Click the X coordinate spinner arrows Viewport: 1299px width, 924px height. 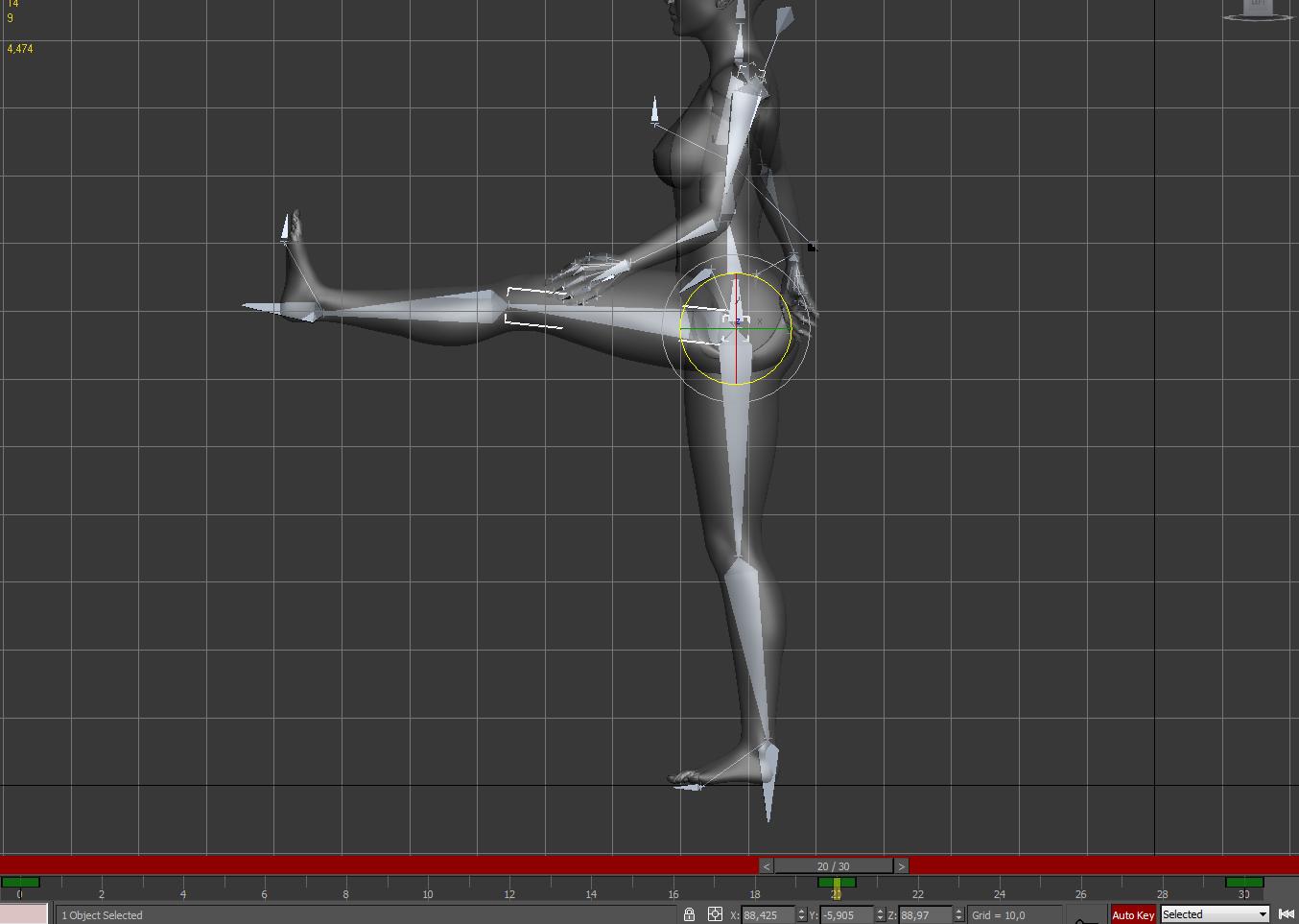point(801,914)
